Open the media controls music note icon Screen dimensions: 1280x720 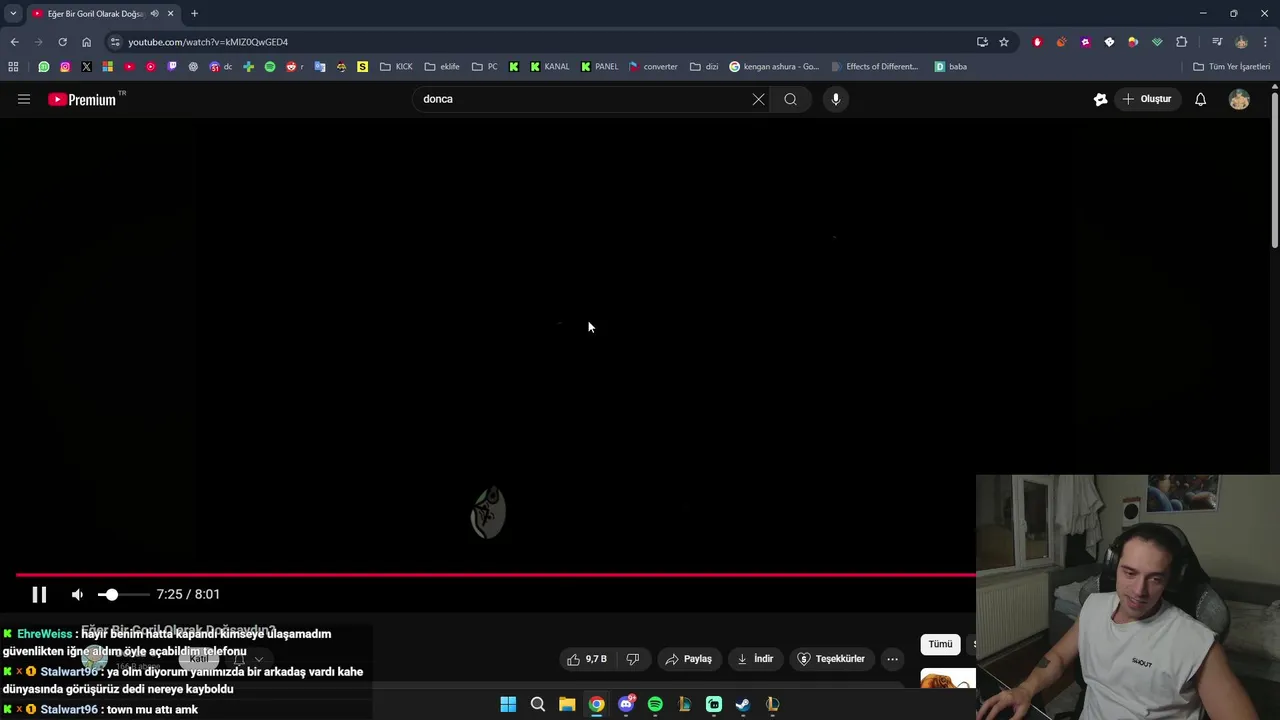point(1217,42)
